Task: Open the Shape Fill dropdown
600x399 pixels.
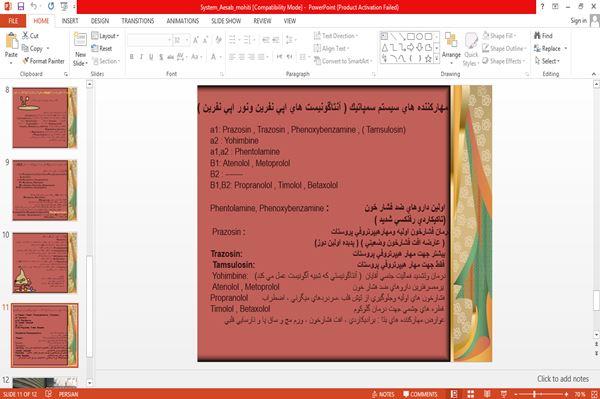Action: 499,36
